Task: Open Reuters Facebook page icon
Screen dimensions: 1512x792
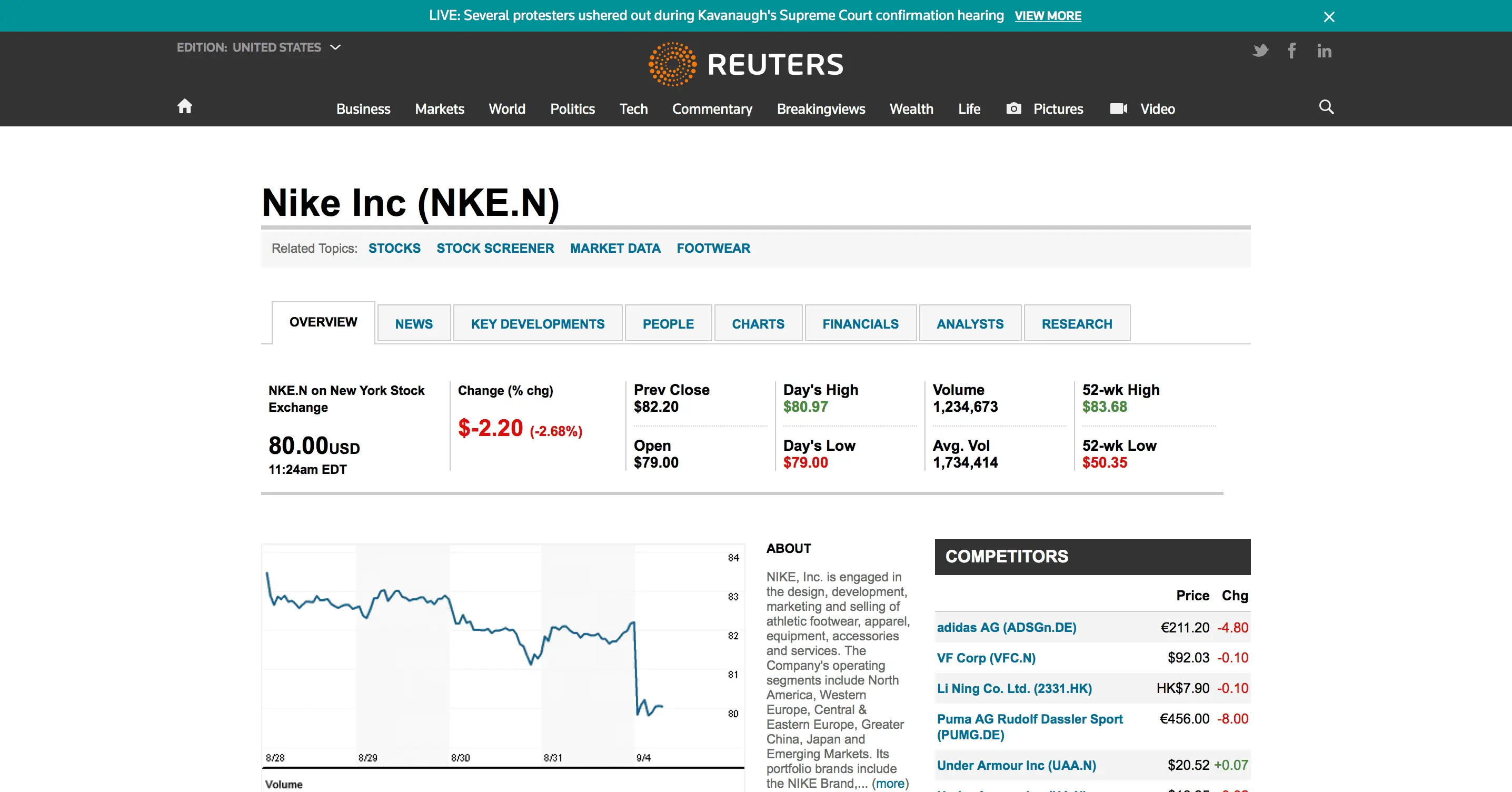Action: (x=1291, y=51)
